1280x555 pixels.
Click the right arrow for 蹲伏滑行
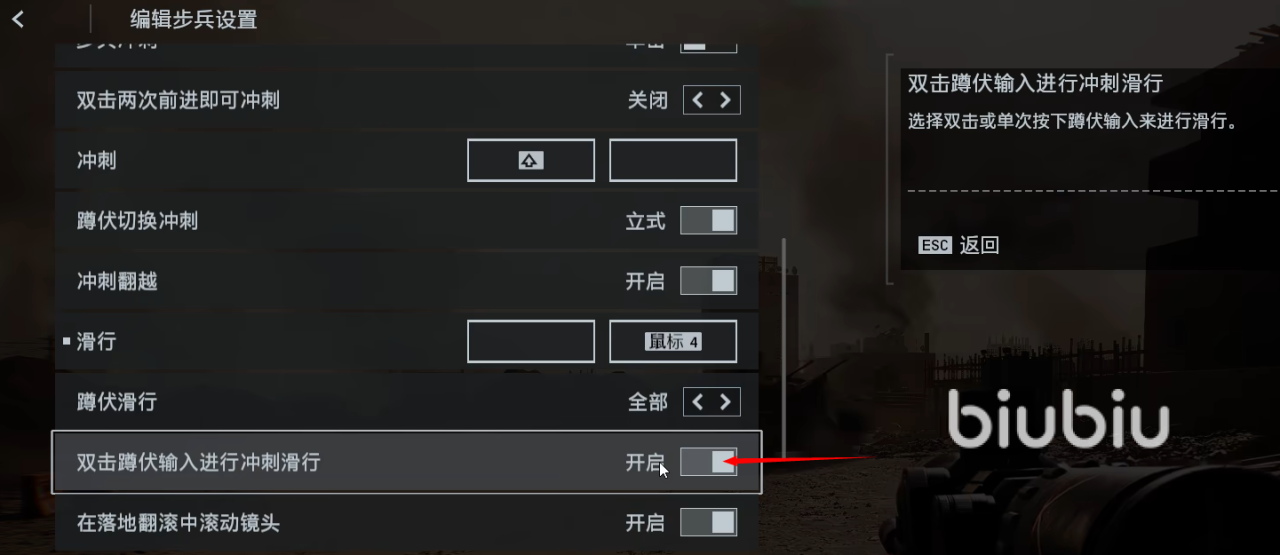pos(726,402)
